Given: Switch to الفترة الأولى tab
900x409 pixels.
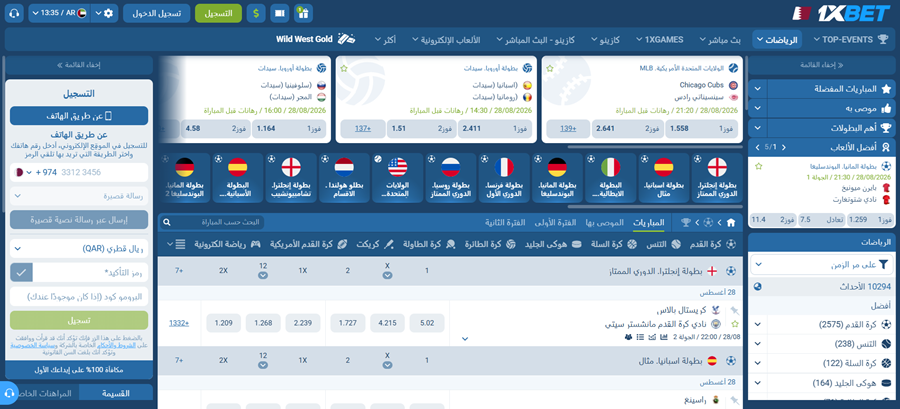Looking at the screenshot, I should pos(554,223).
